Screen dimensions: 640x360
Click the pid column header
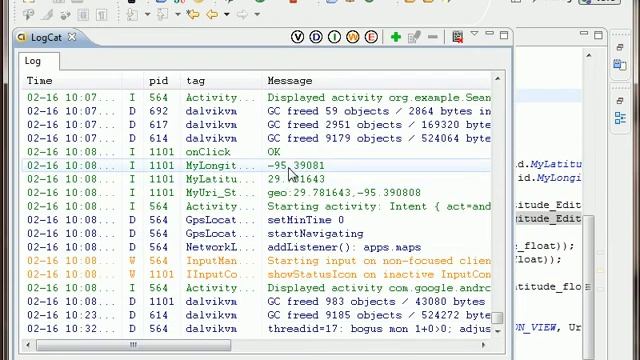click(x=162, y=81)
